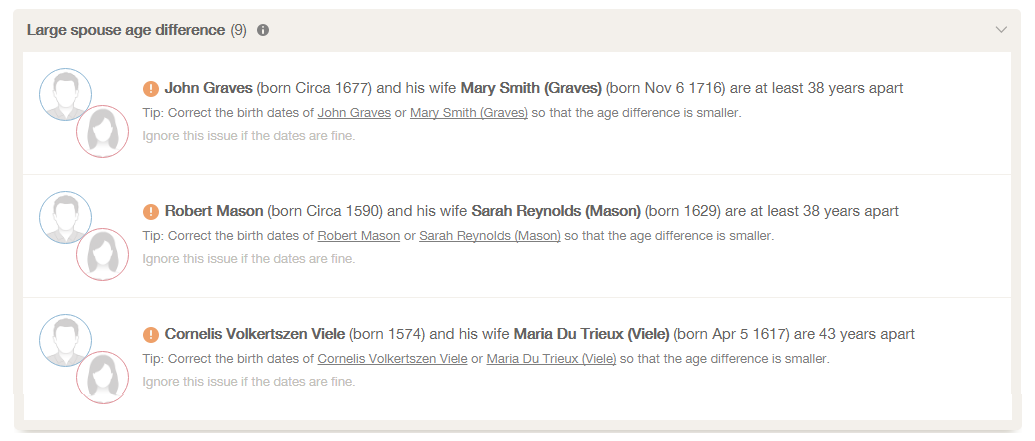Open Mary Smith's female avatar icon
1035x441 pixels.
[102, 131]
